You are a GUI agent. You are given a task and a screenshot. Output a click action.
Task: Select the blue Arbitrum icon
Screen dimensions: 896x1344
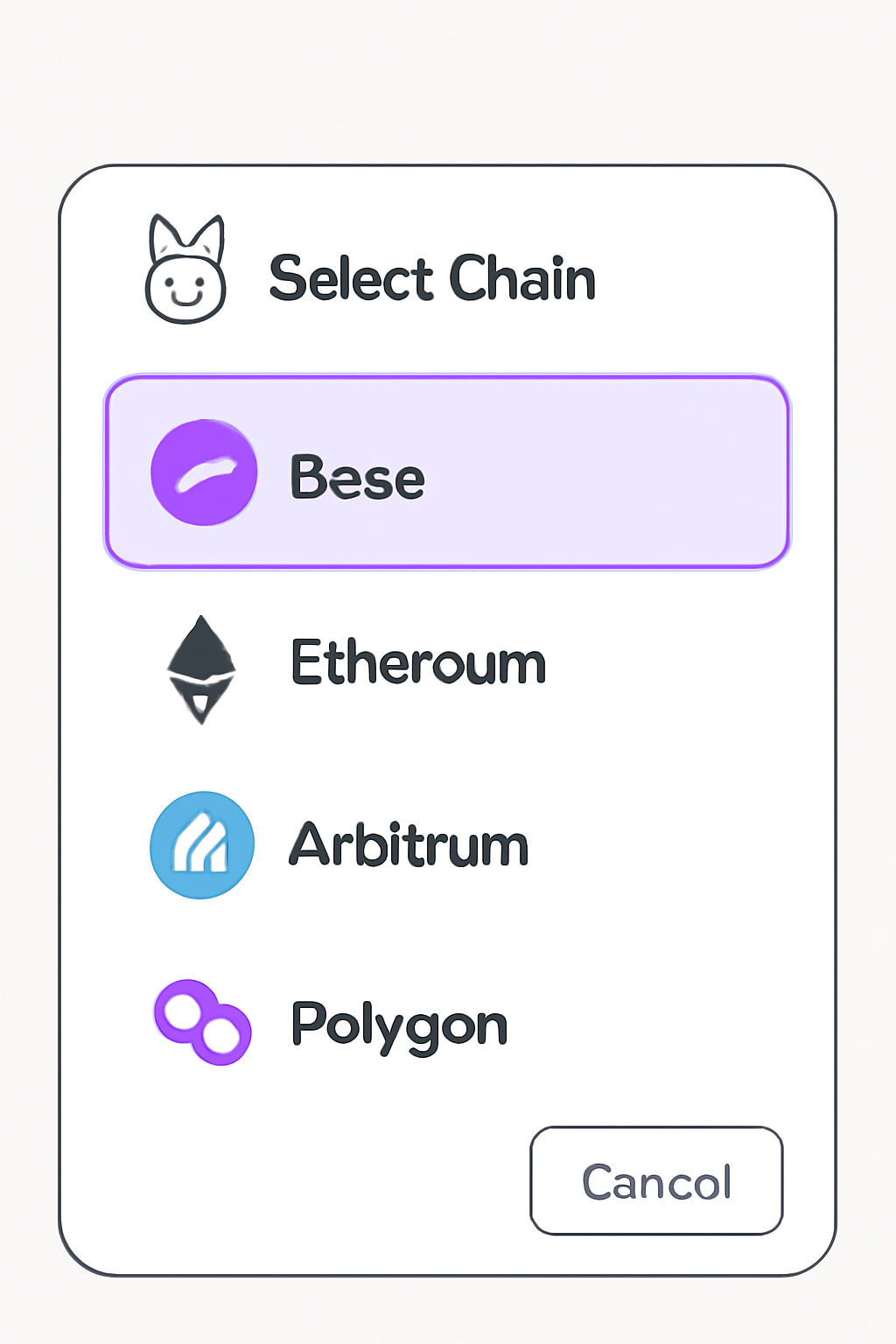click(202, 844)
